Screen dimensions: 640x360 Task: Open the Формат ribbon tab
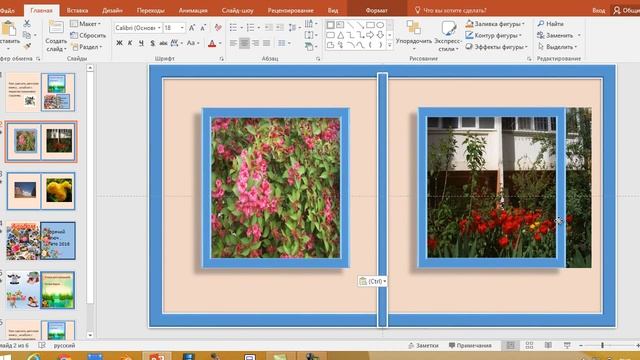point(376,10)
